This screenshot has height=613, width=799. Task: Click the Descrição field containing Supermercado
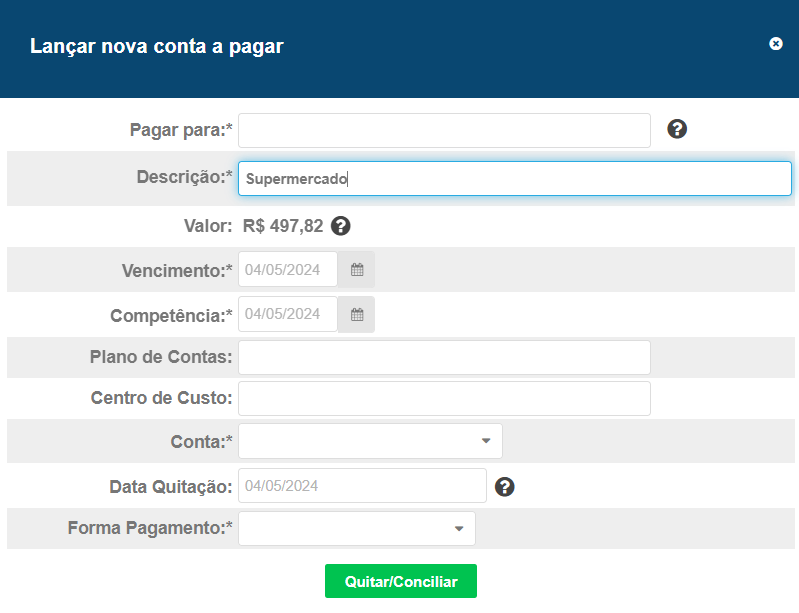click(514, 179)
